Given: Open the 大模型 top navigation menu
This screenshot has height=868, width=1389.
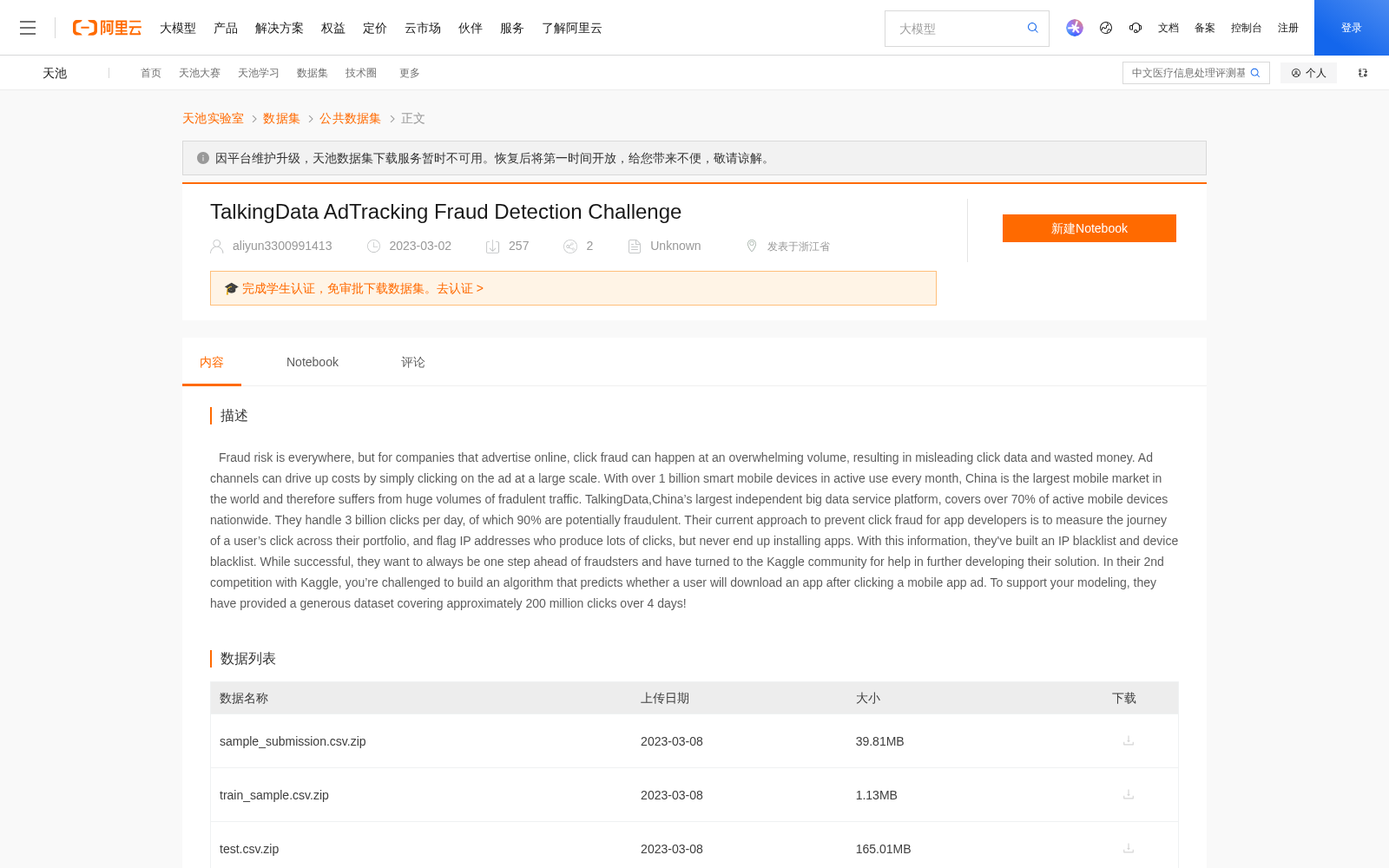Looking at the screenshot, I should [178, 28].
